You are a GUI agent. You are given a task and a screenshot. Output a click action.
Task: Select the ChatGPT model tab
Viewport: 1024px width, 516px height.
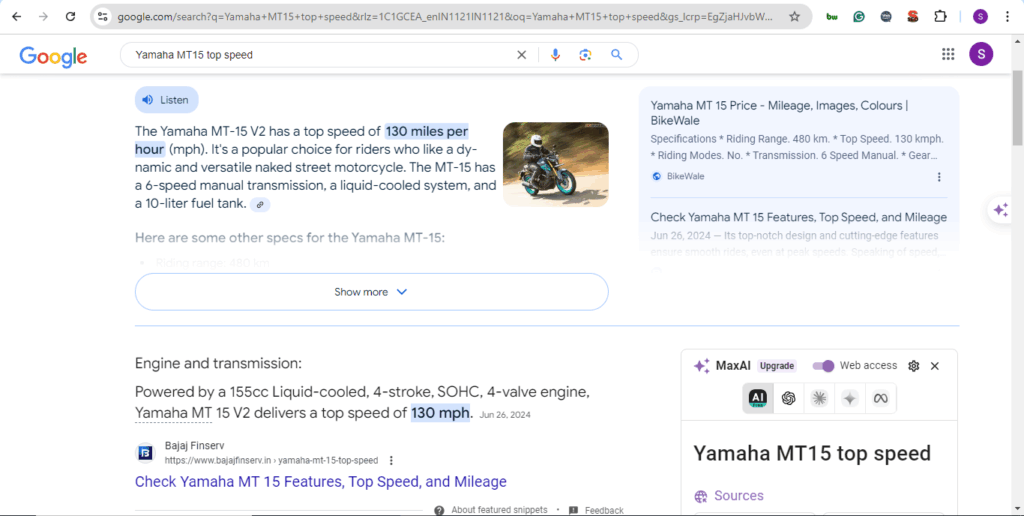point(788,398)
